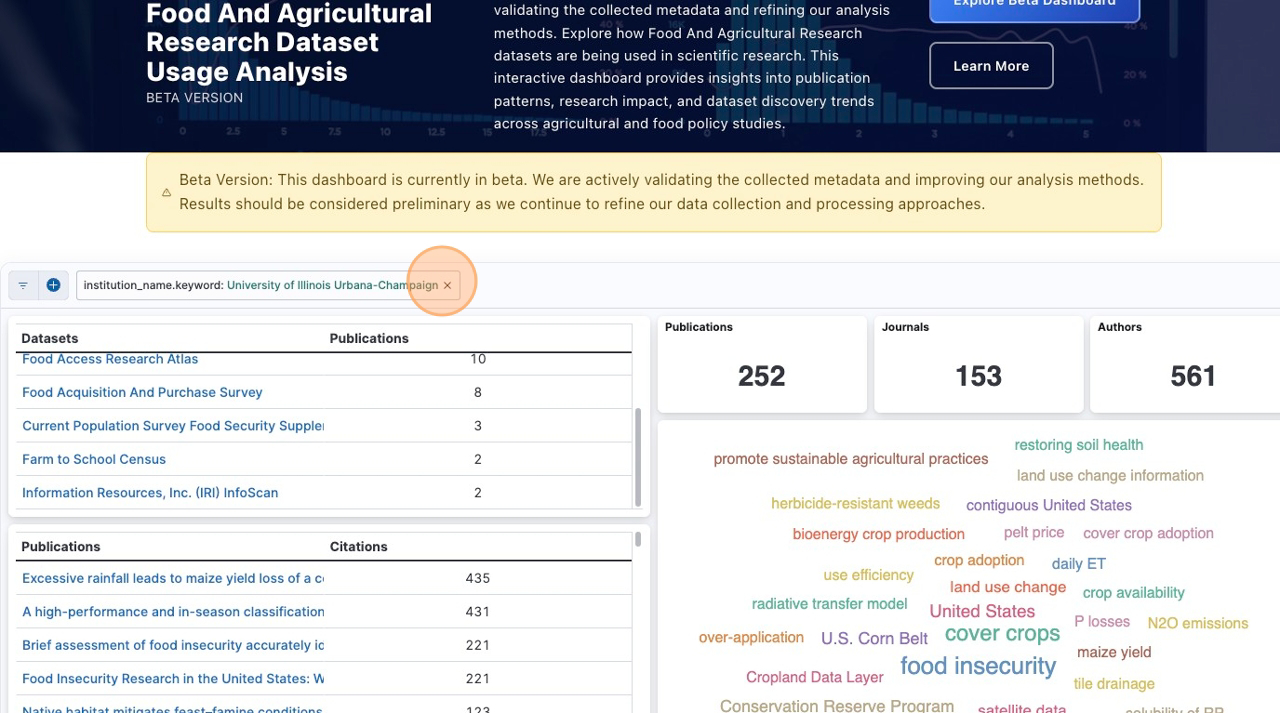Open Native habitat mitigates feast-famine publication

pyautogui.click(x=172, y=710)
